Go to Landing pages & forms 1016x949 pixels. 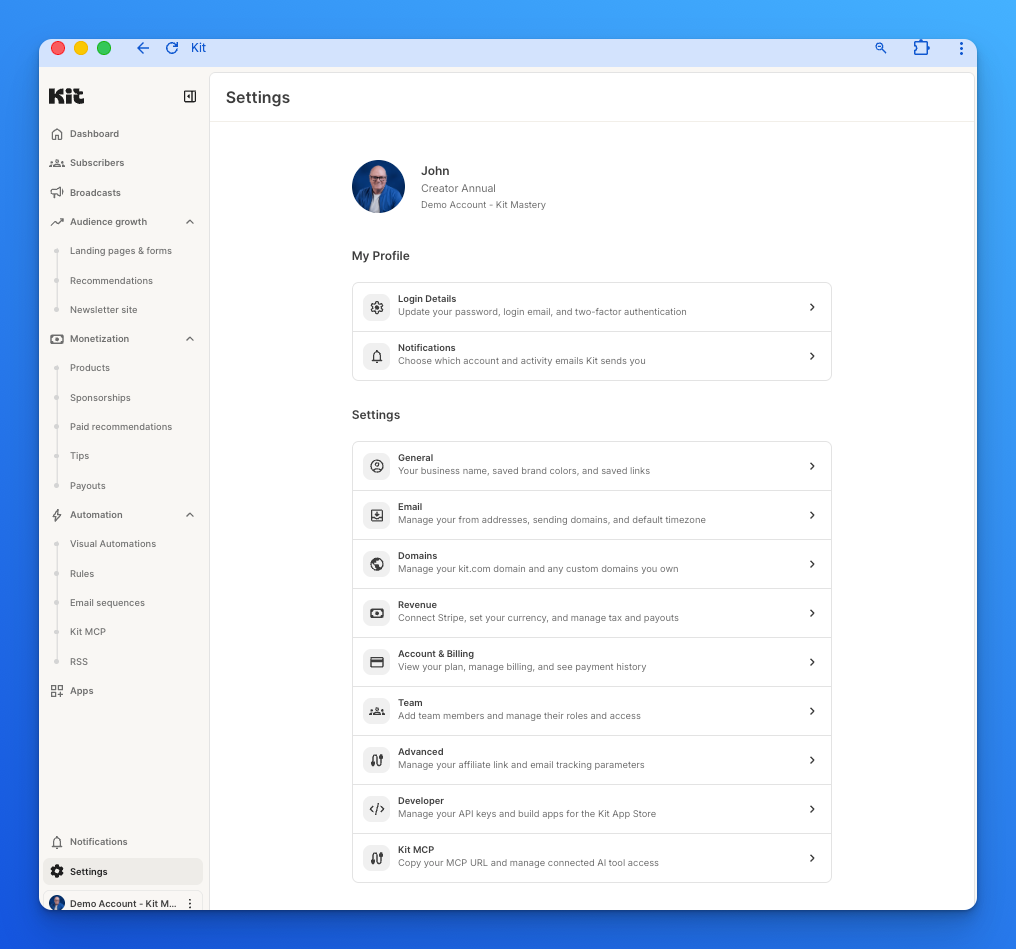(x=121, y=251)
